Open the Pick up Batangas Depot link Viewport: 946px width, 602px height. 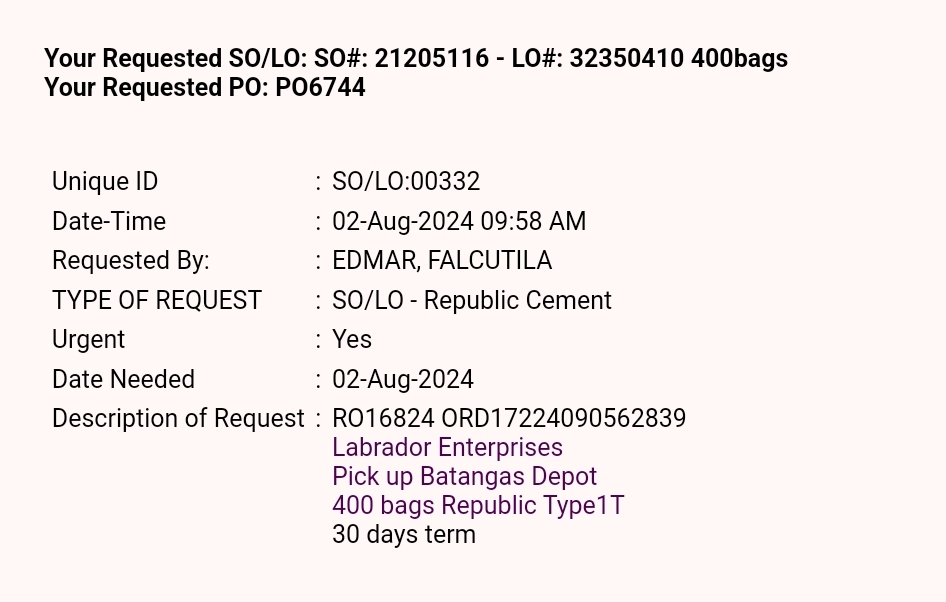click(x=464, y=477)
